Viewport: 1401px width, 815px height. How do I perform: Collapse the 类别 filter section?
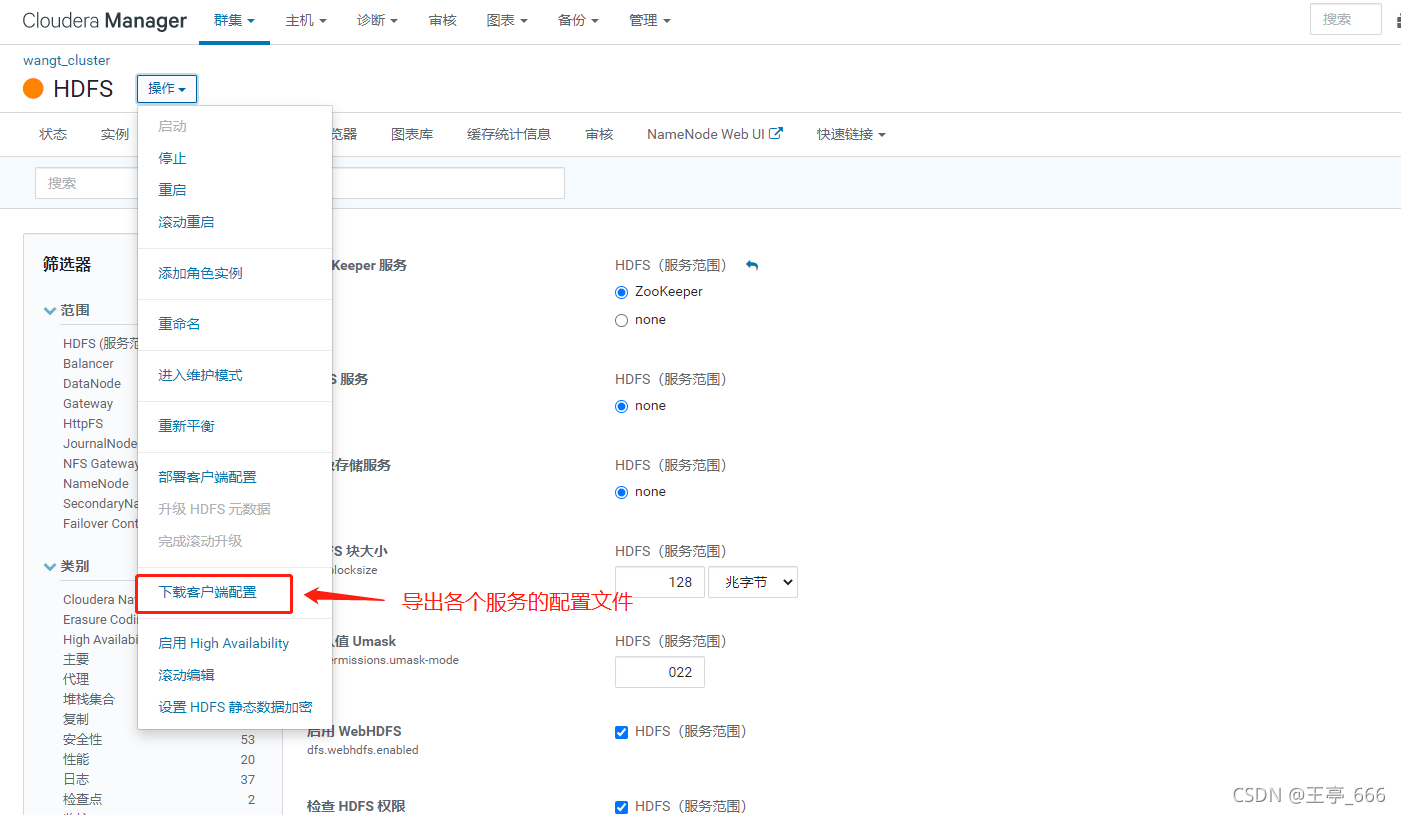pyautogui.click(x=50, y=566)
